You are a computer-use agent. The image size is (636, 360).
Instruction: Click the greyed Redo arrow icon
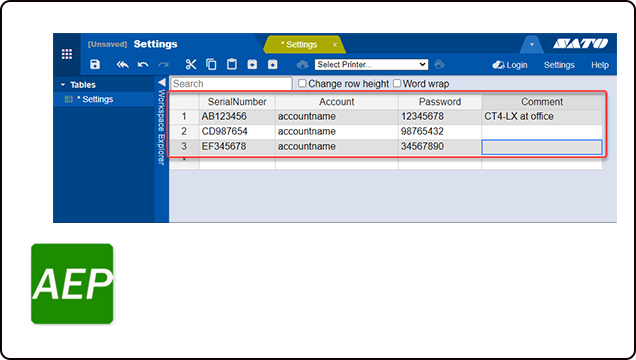(163, 64)
